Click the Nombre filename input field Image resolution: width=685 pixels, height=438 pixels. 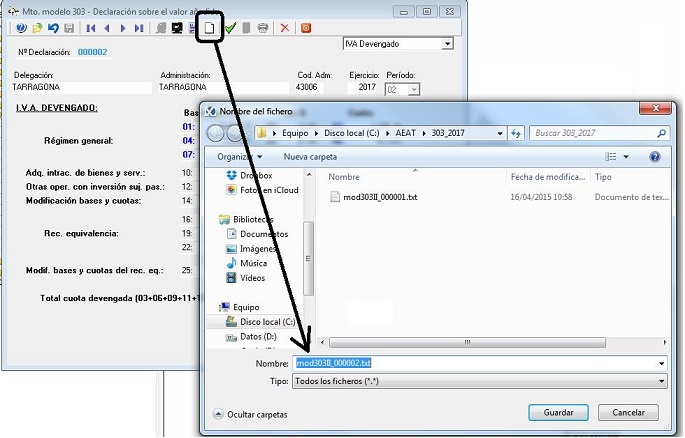pyautogui.click(x=474, y=363)
